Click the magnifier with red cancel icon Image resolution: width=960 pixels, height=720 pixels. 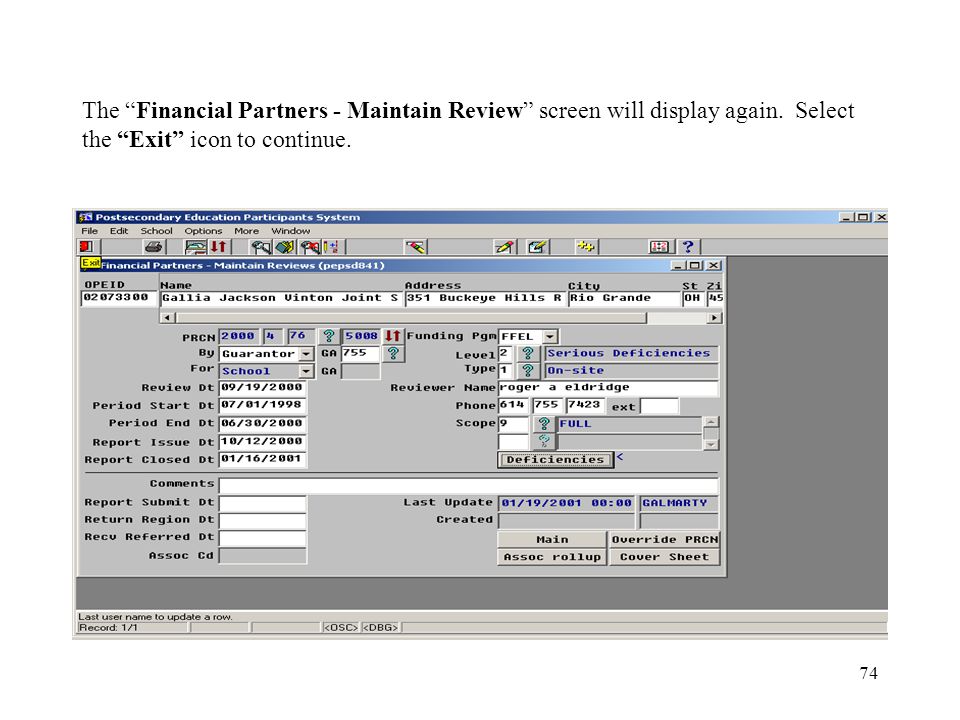(x=310, y=247)
